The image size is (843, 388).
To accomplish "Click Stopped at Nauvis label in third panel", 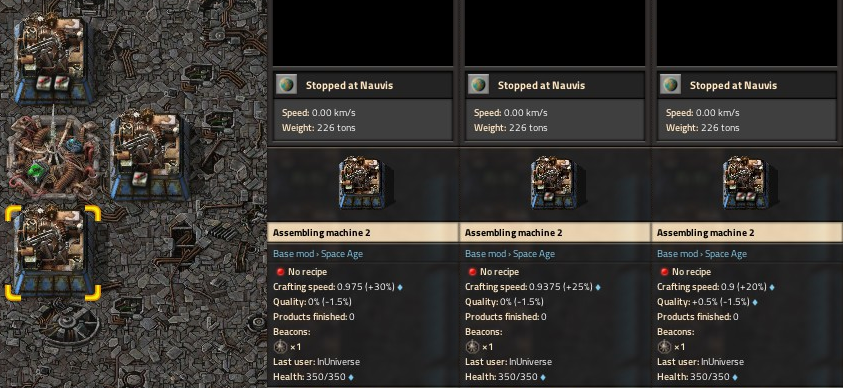I will click(732, 85).
